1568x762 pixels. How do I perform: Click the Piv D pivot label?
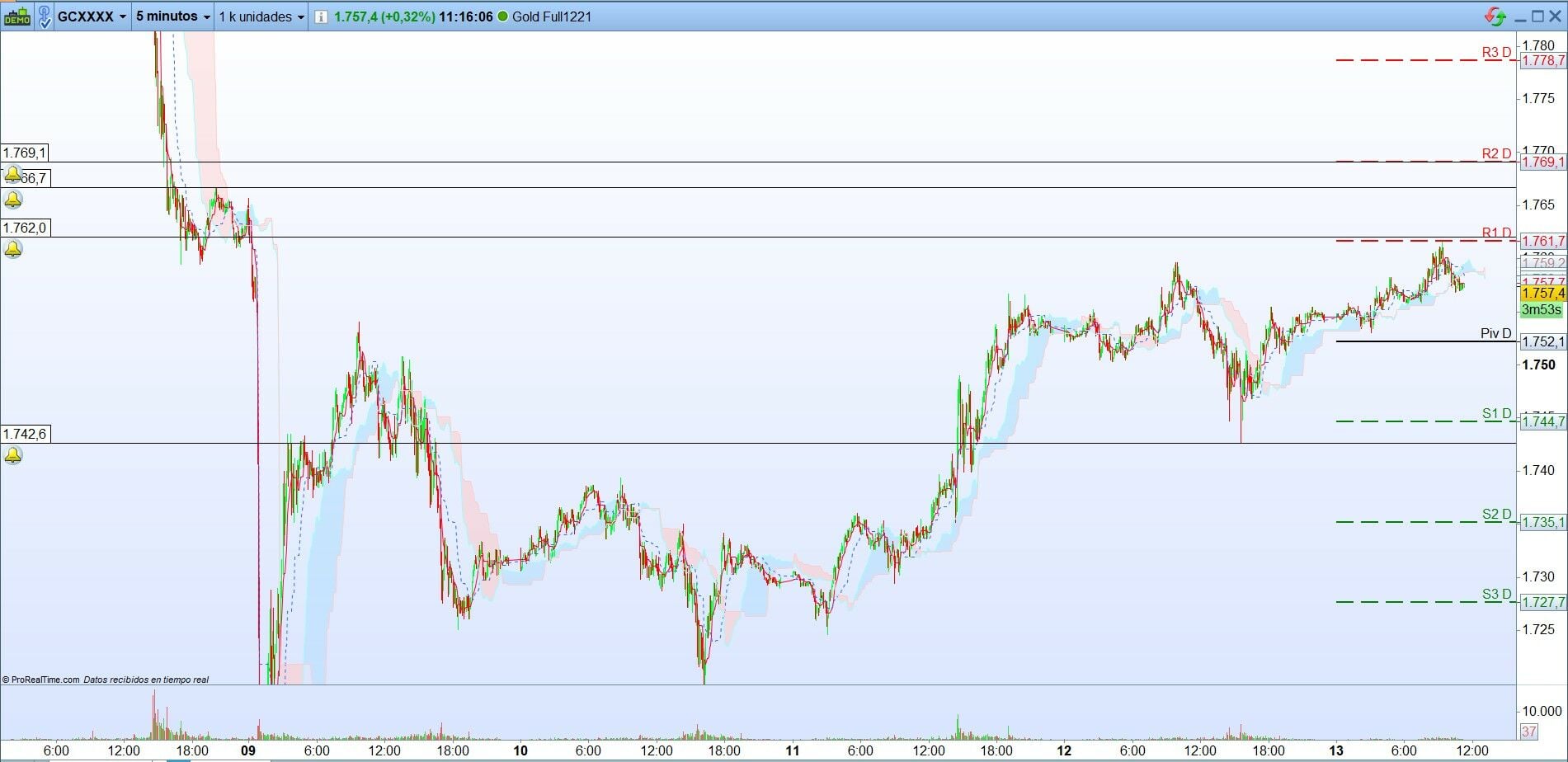click(1495, 334)
